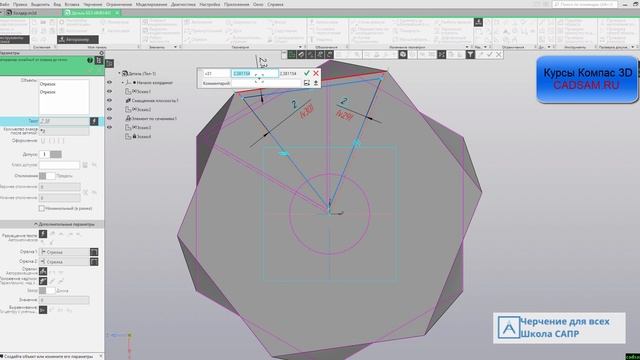Click the X icon in the viewport toolbar
The width and height of the screenshot is (640, 360).
tap(499, 54)
